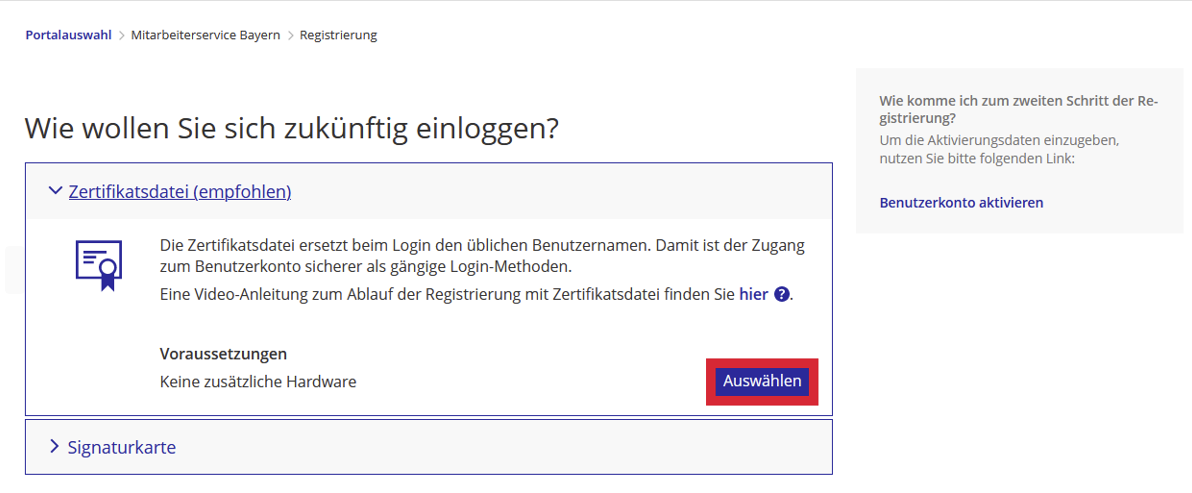Click the breadcrumb arrow after Portalauswahl
1192x493 pixels.
[x=122, y=35]
